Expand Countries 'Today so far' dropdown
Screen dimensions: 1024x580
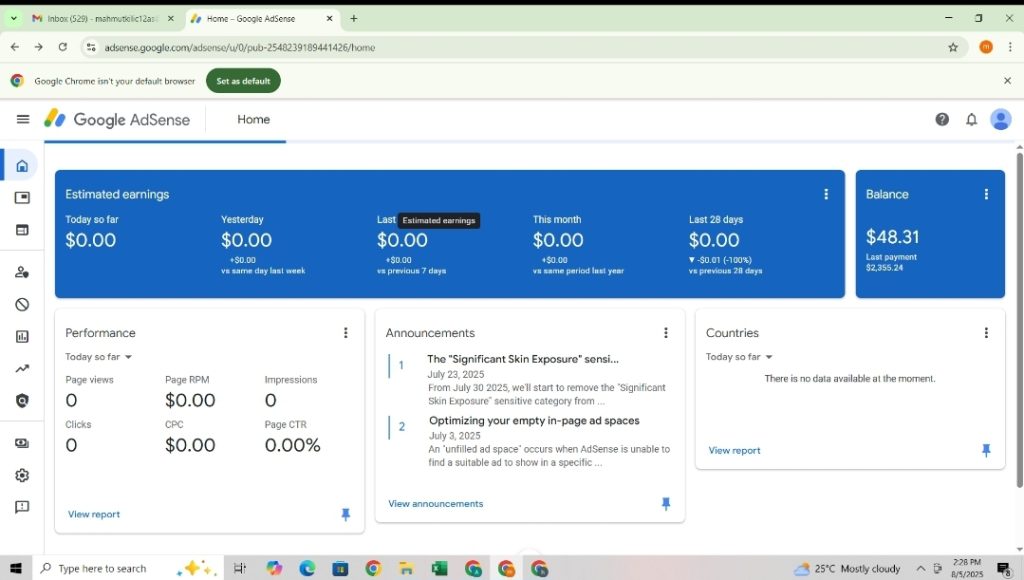click(739, 357)
